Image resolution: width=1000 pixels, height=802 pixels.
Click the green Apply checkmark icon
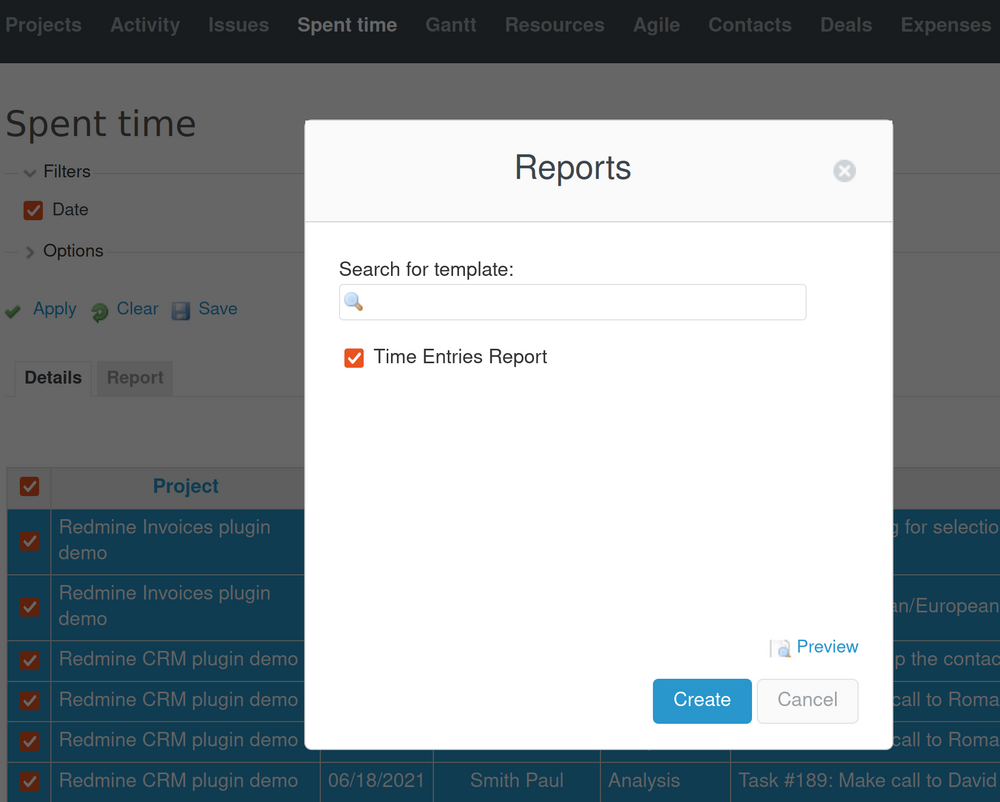pos(13,311)
